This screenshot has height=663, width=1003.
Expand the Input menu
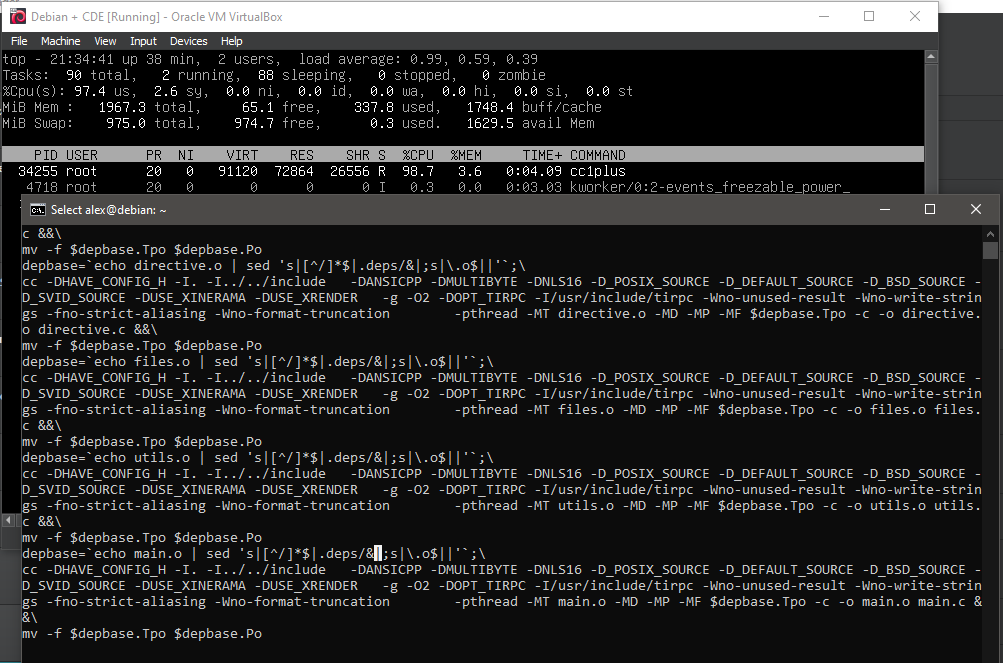143,41
